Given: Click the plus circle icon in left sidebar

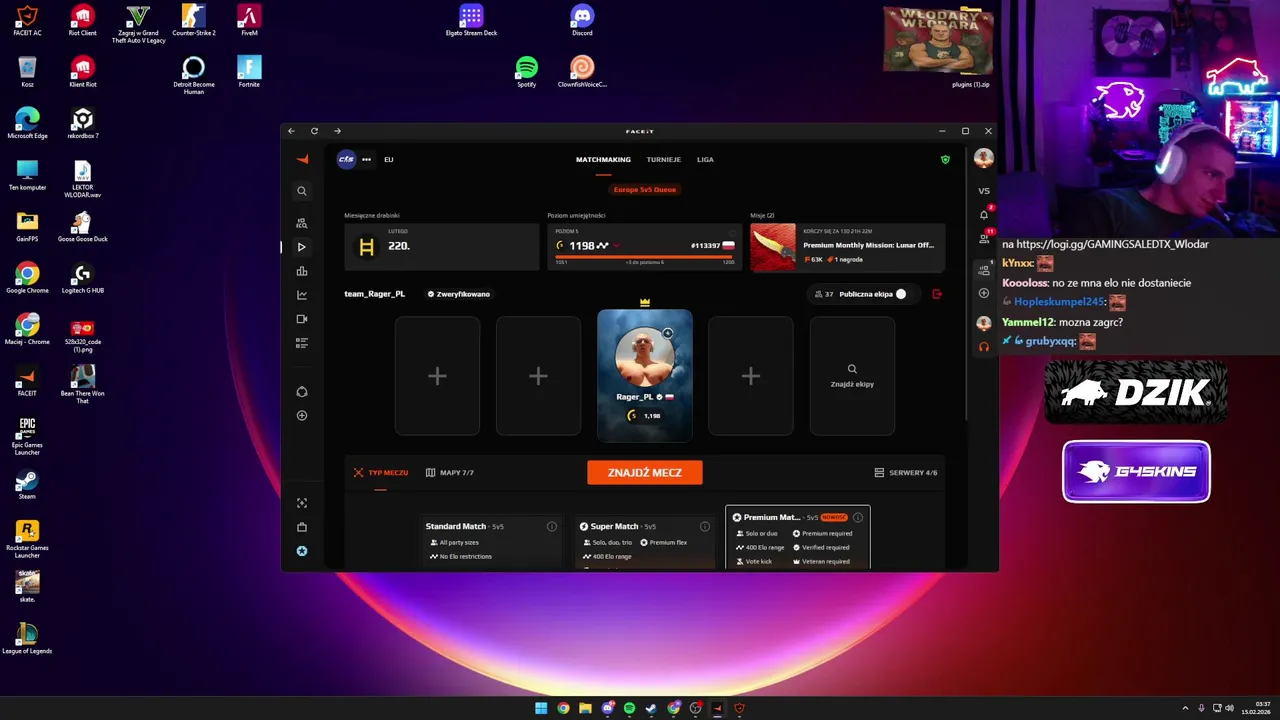Looking at the screenshot, I should click(302, 415).
